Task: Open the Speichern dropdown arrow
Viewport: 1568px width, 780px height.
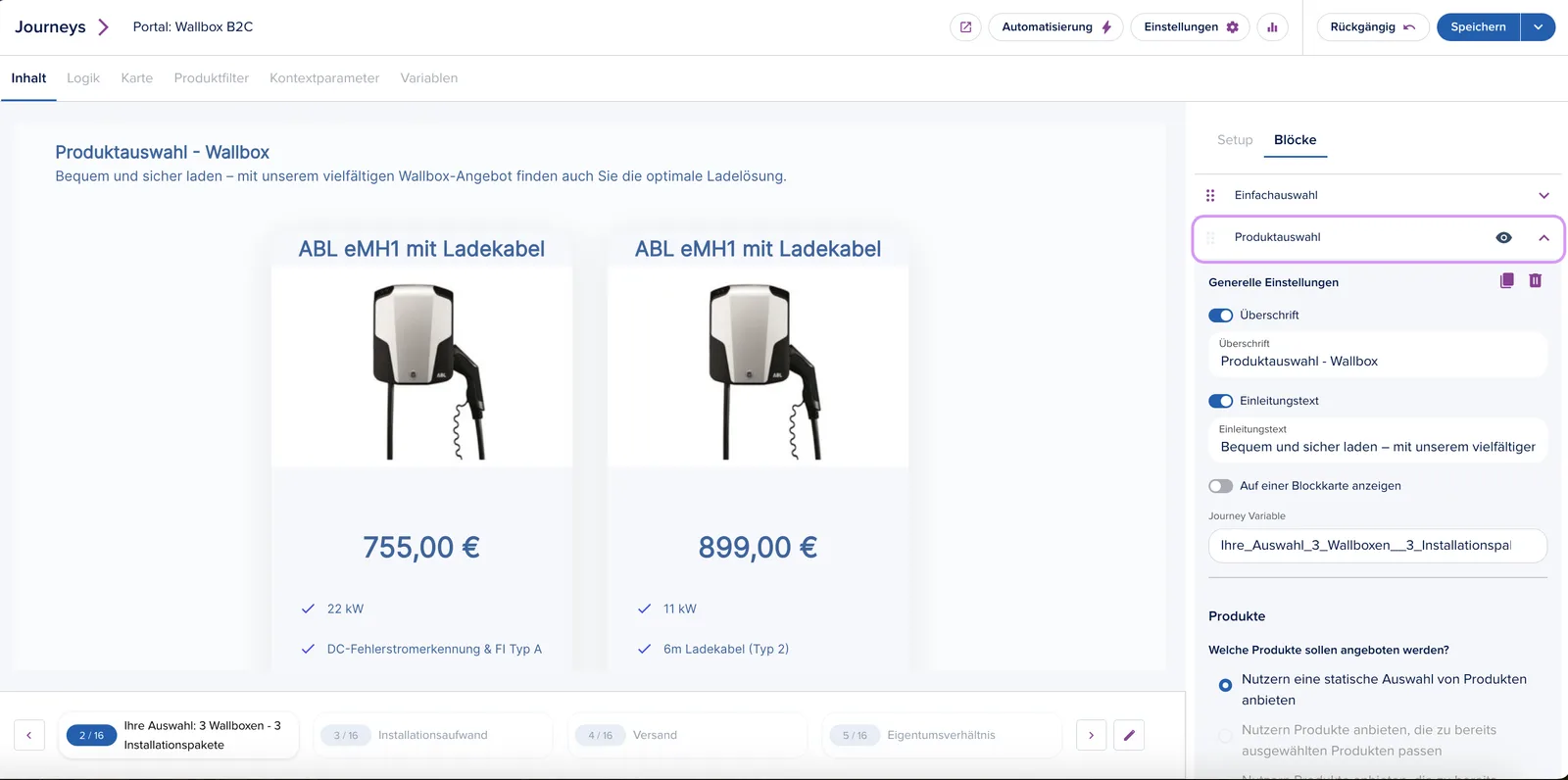Action: pos(1539,27)
